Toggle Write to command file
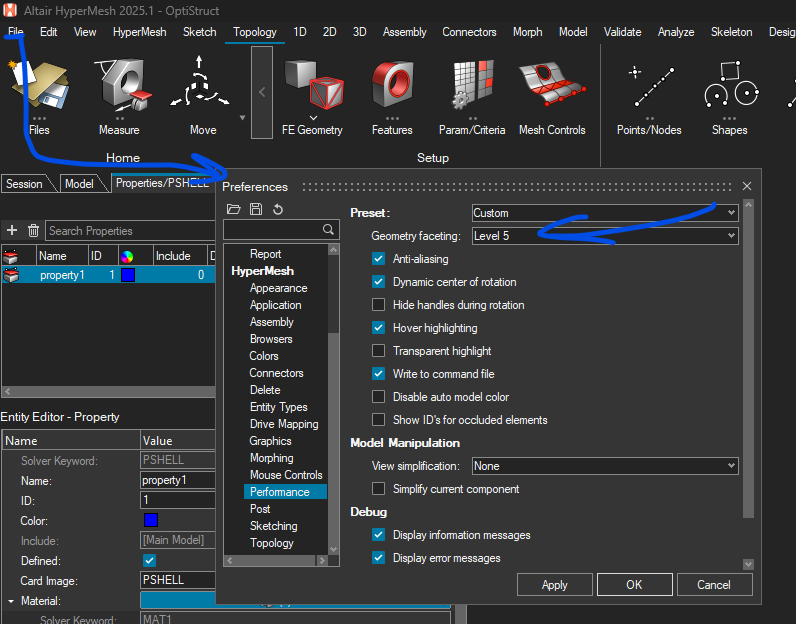796x624 pixels. pos(378,374)
